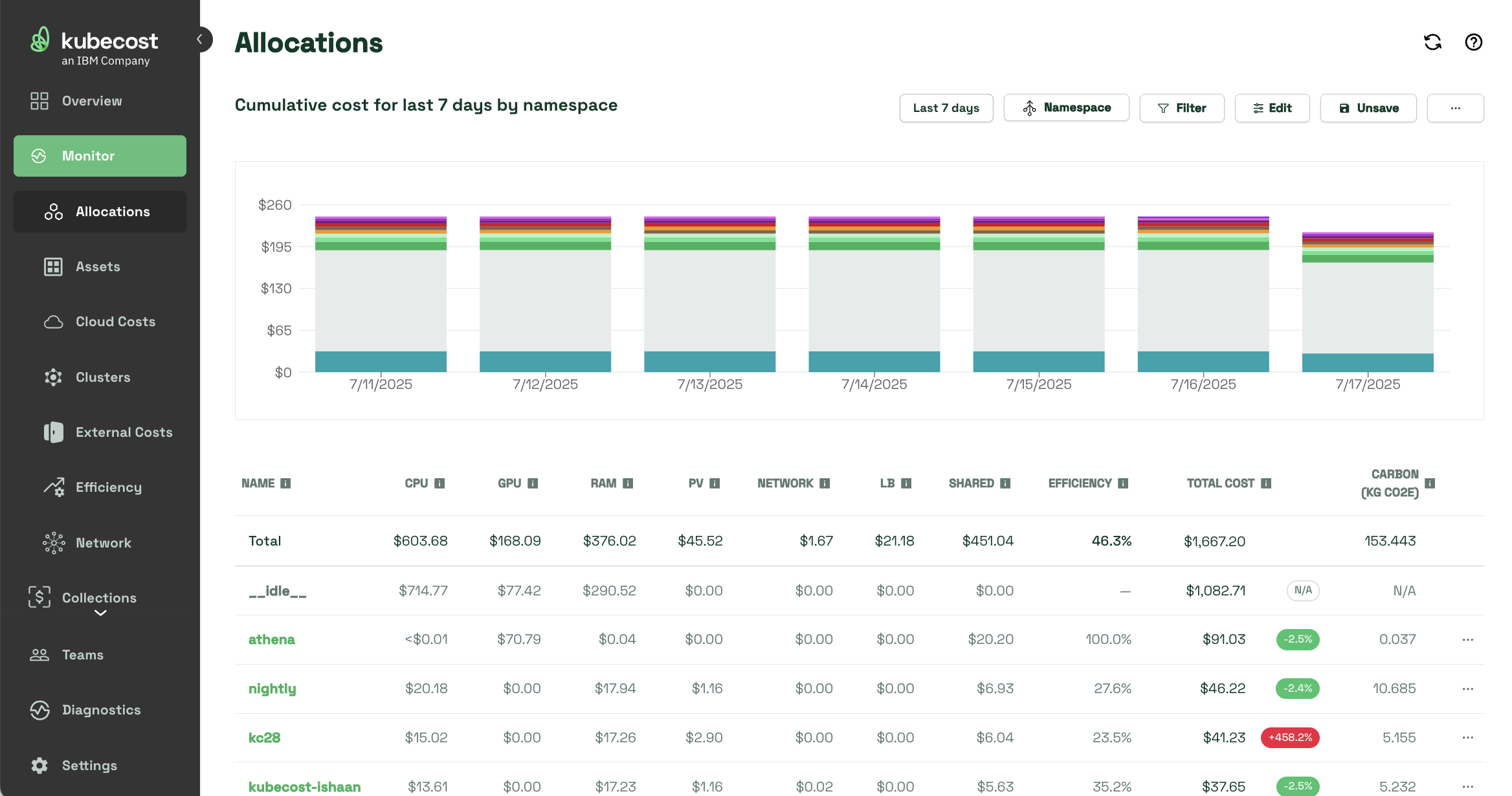Click the teal bar segment for 7/14/2025
Image resolution: width=1512 pixels, height=796 pixels.
tap(874, 361)
